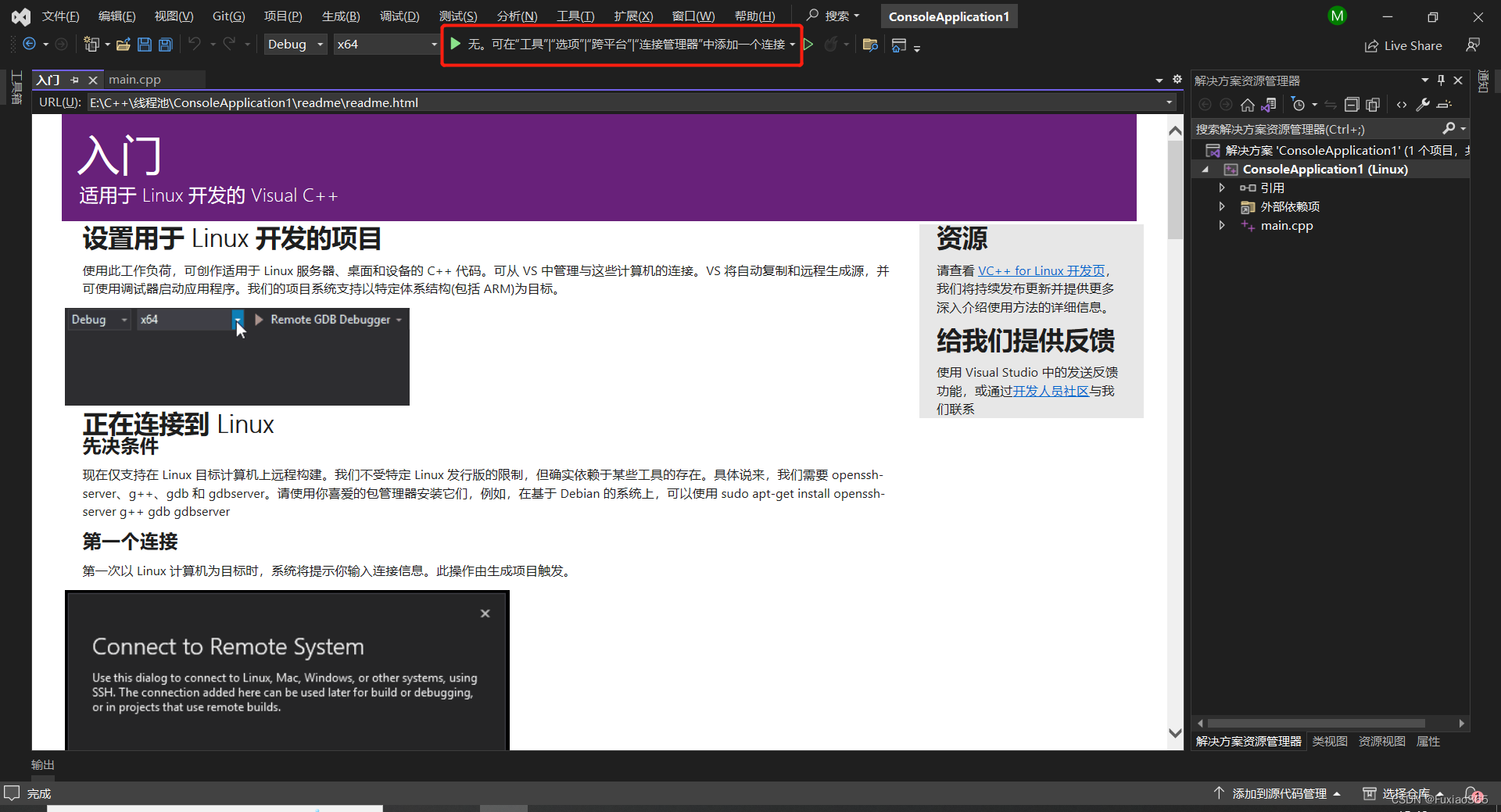The image size is (1501, 812).
Task: Open the URL address bar dropdown arrow
Action: [1170, 102]
